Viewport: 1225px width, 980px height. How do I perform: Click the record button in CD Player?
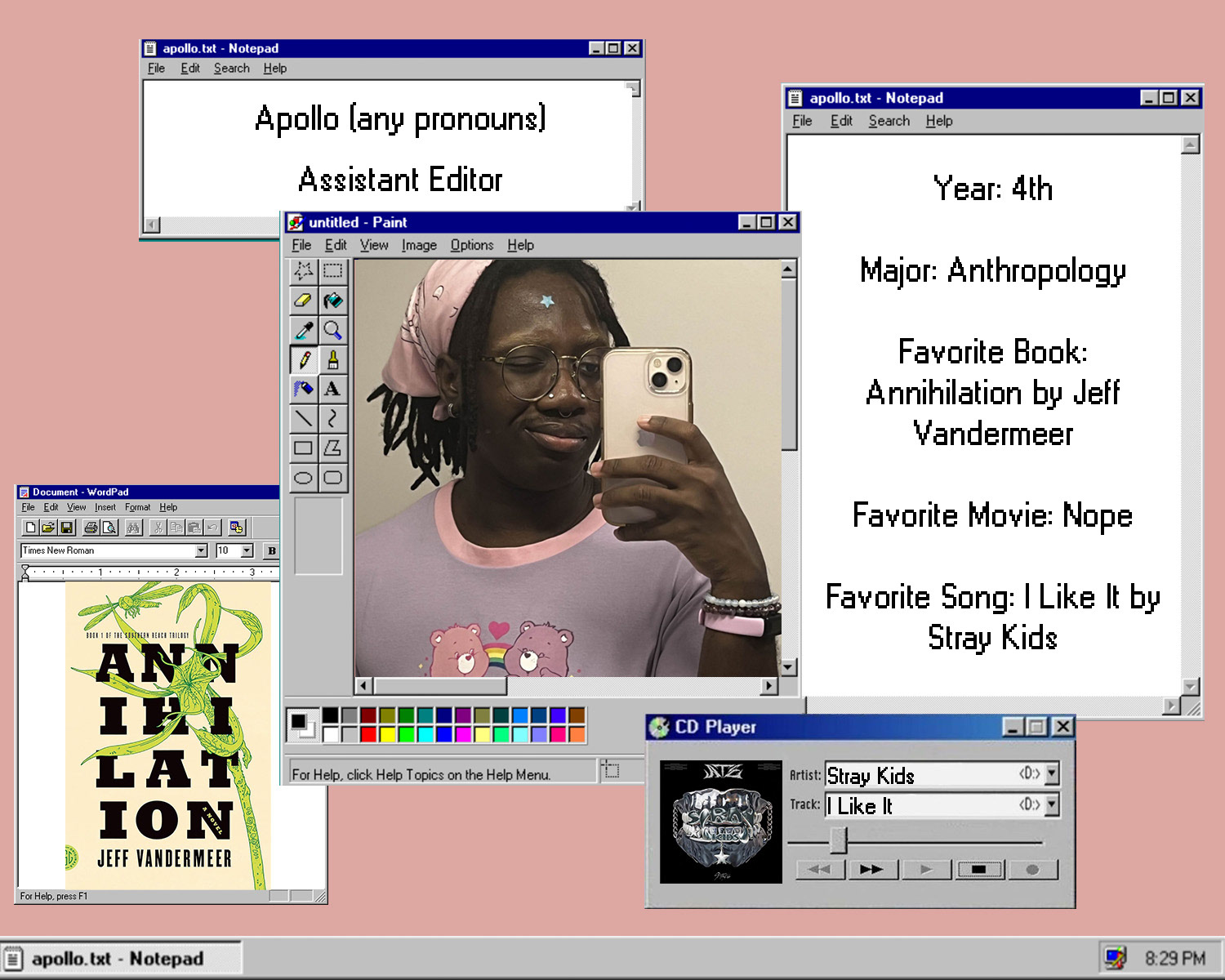click(x=1032, y=870)
